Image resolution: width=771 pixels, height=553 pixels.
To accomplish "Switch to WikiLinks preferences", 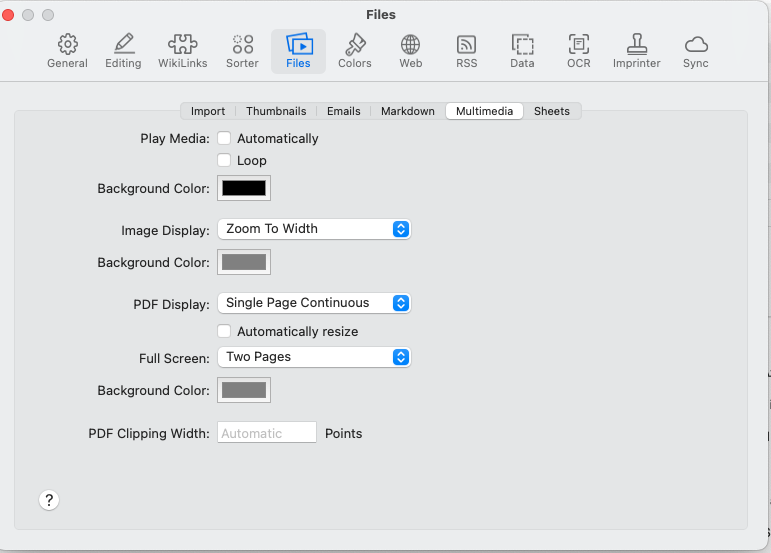I will coord(181,51).
